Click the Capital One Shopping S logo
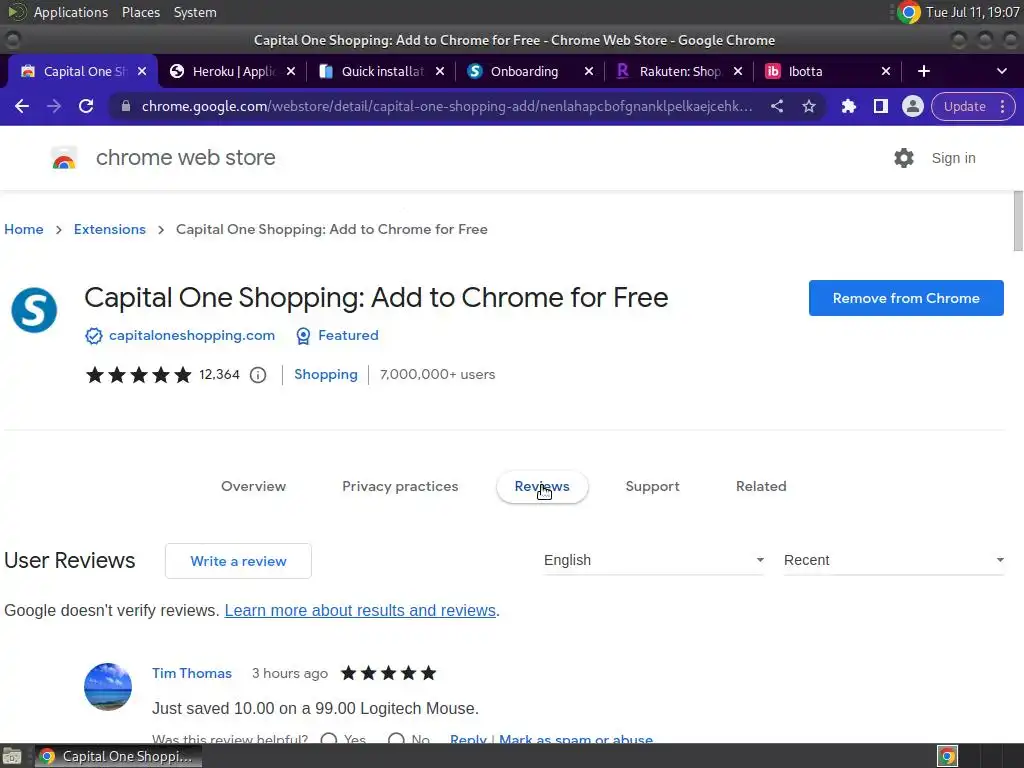 (x=34, y=310)
